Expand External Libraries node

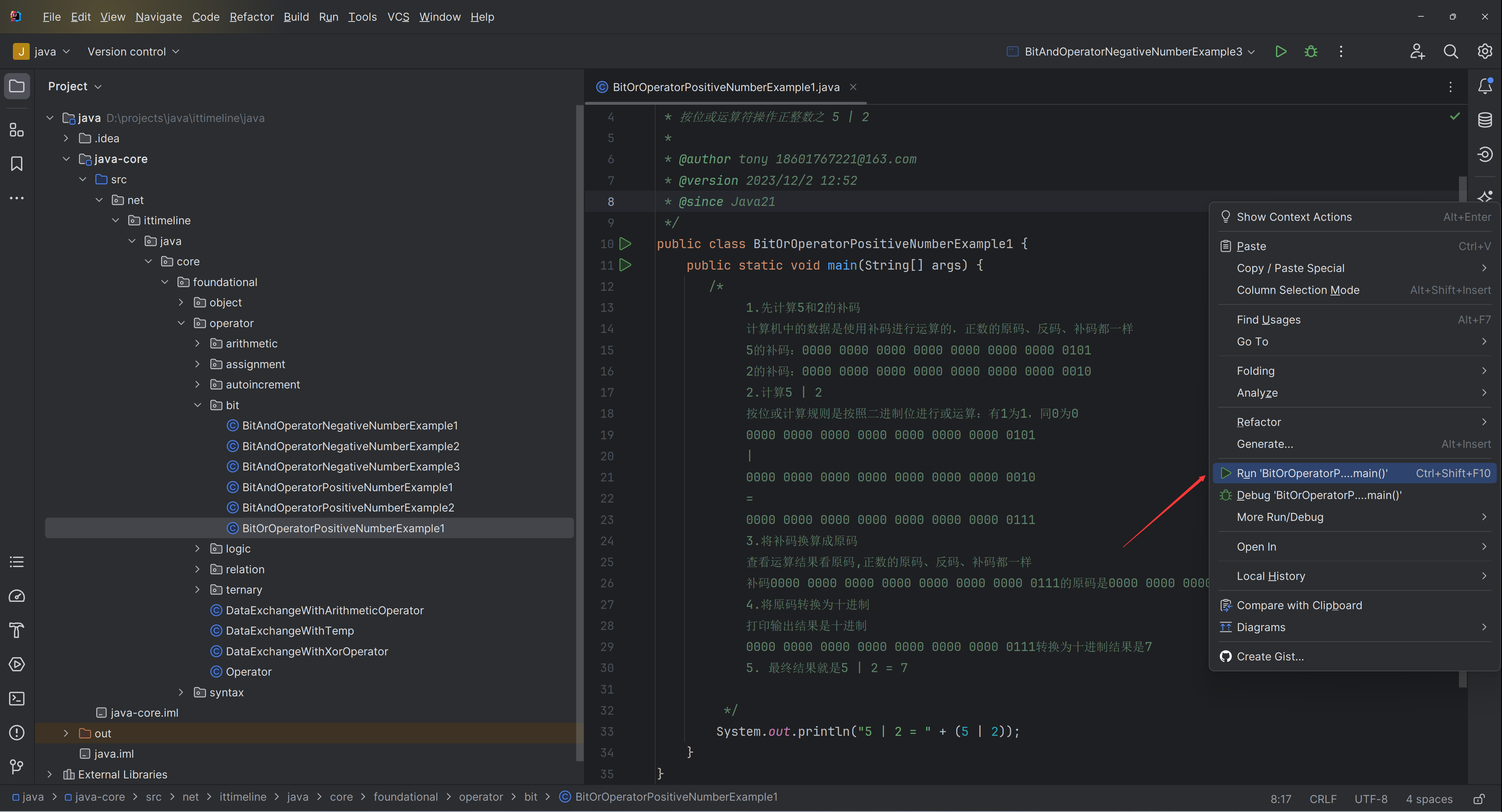50,774
